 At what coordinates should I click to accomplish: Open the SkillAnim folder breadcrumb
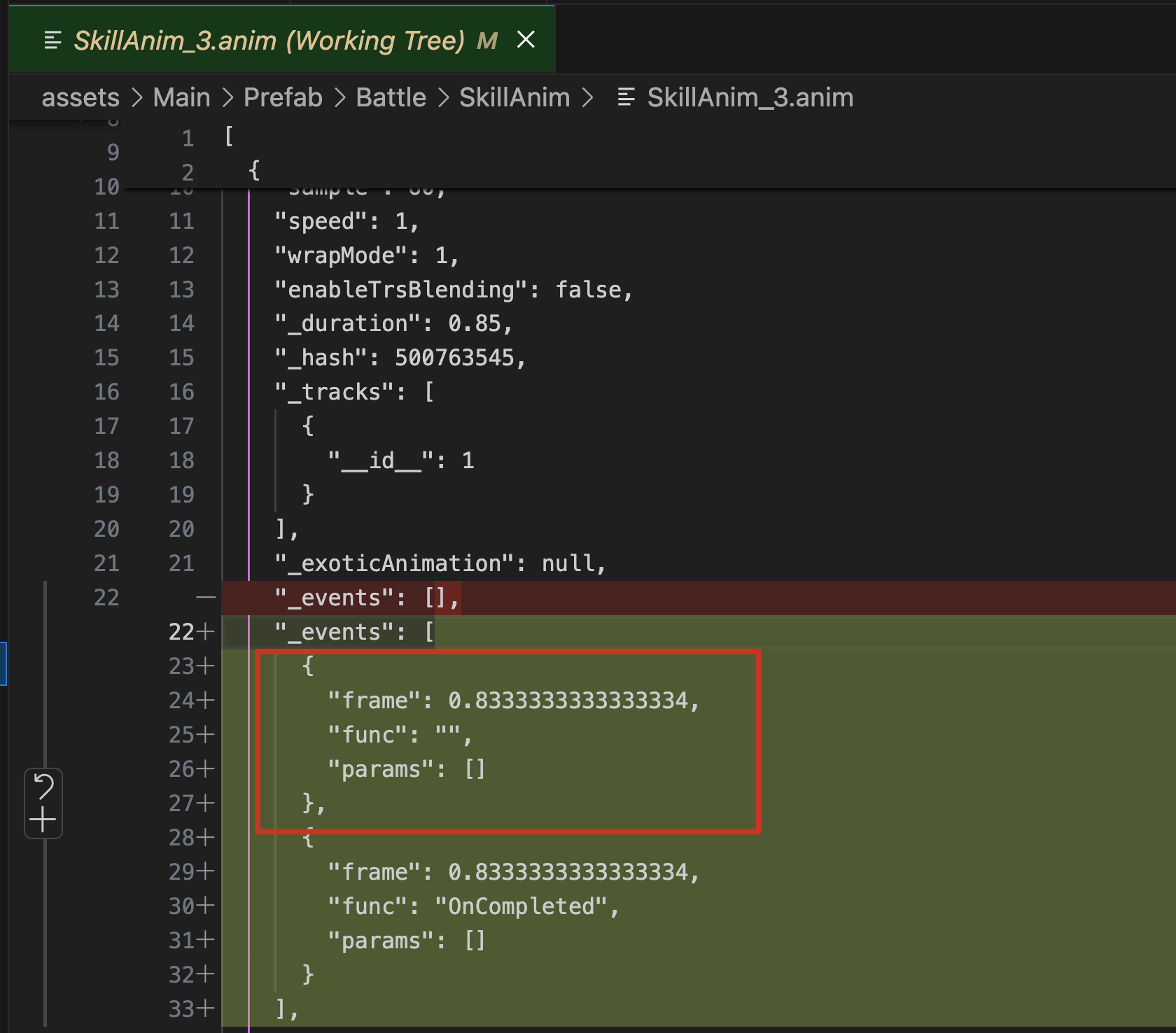tap(514, 97)
